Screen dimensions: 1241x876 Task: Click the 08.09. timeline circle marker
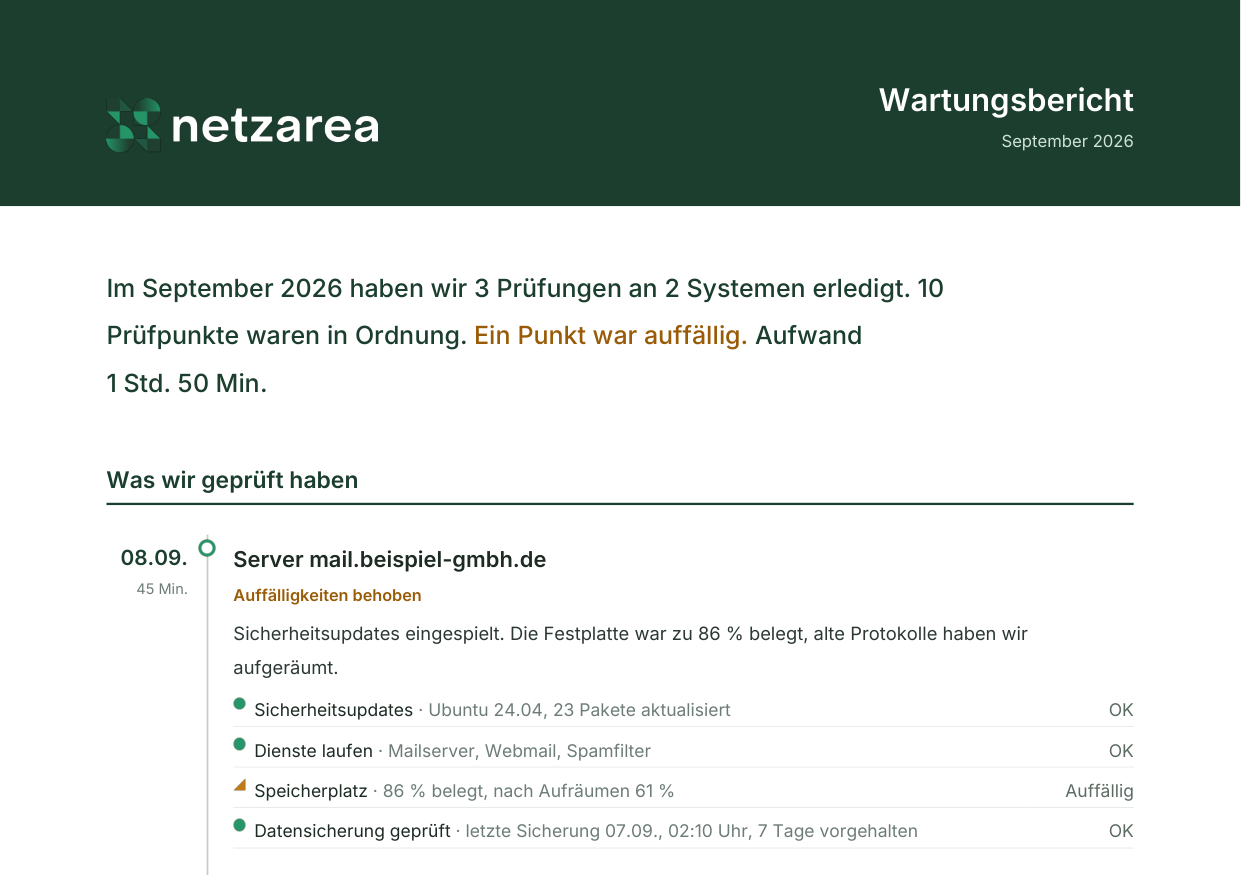[207, 547]
